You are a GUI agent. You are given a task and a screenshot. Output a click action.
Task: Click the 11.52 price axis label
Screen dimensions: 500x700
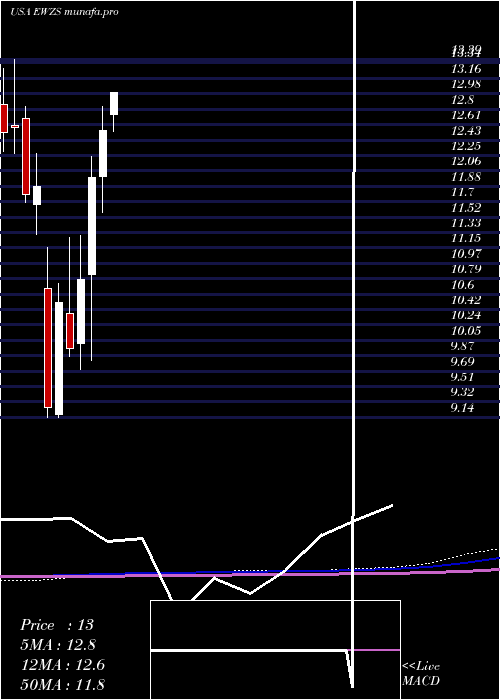466,208
